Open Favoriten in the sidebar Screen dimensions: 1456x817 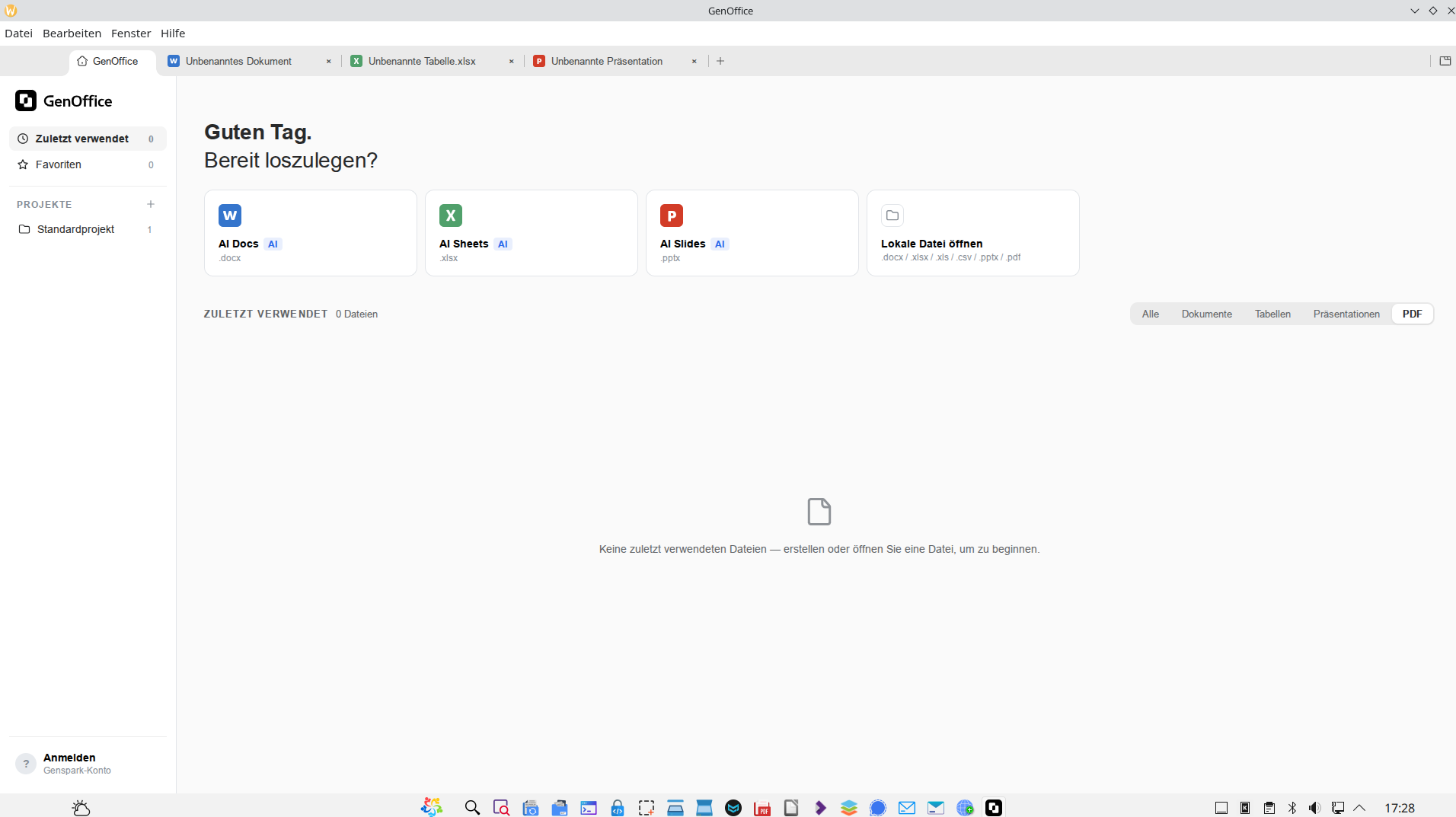tap(88, 164)
